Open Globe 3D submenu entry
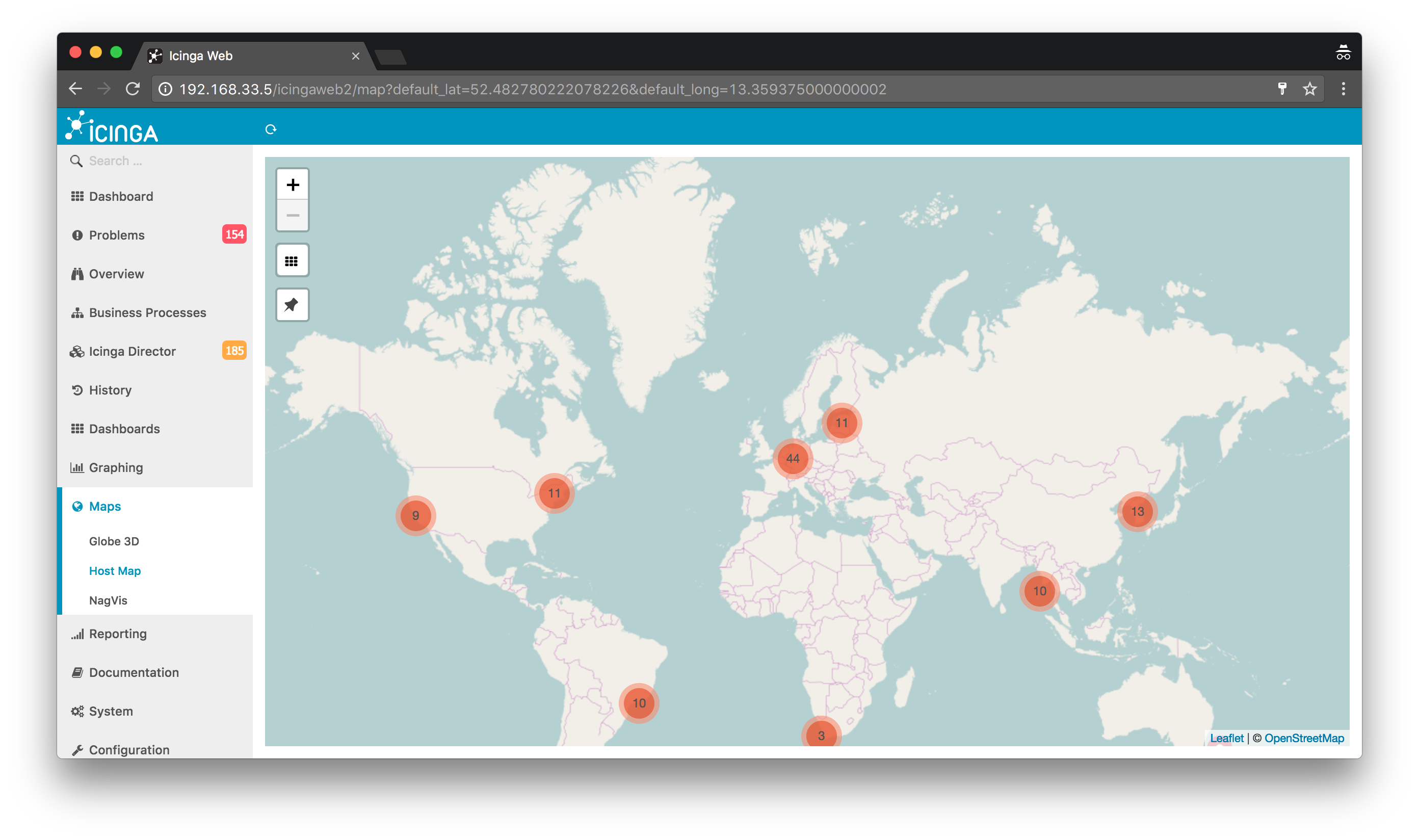Screen dimensions: 1419x840 tap(114, 542)
